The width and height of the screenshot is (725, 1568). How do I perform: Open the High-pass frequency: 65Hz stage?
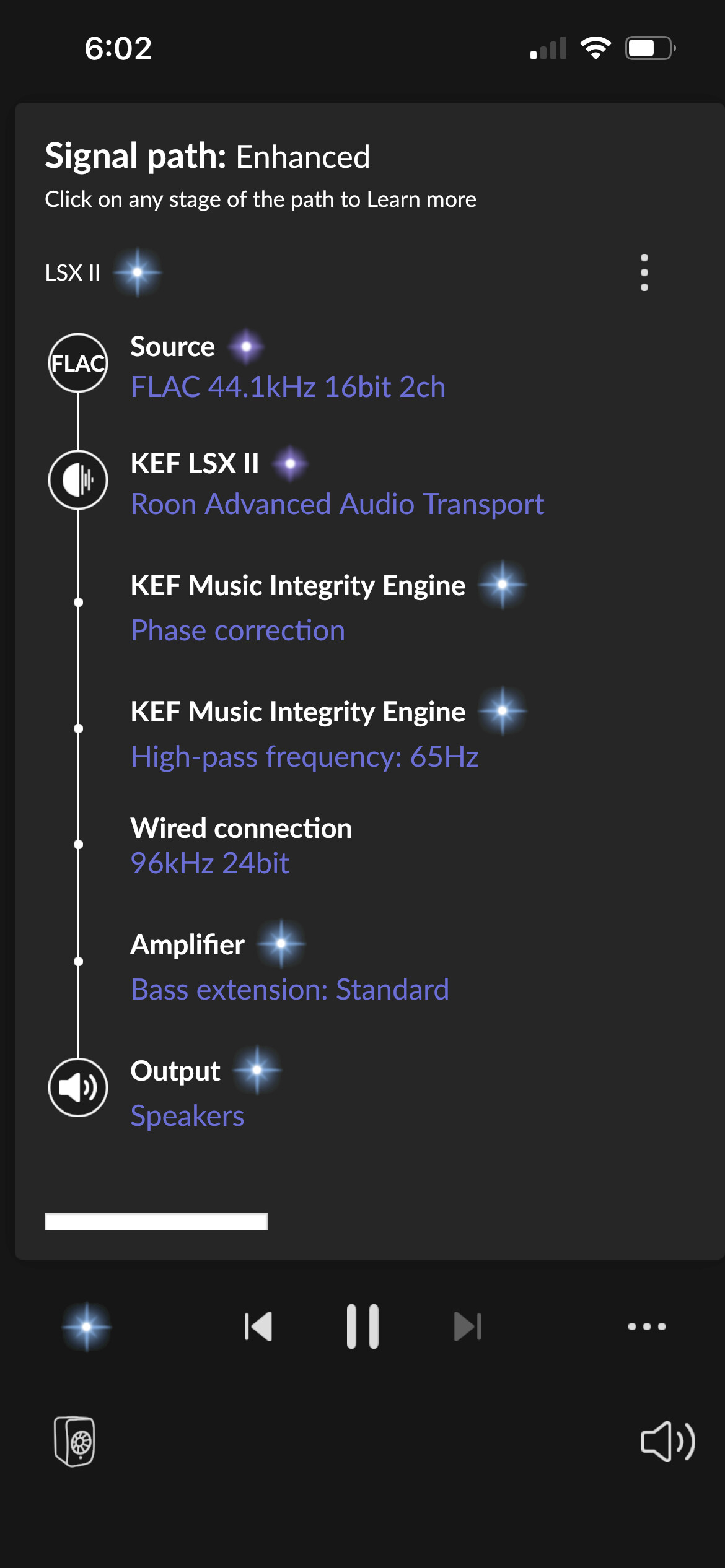(304, 757)
